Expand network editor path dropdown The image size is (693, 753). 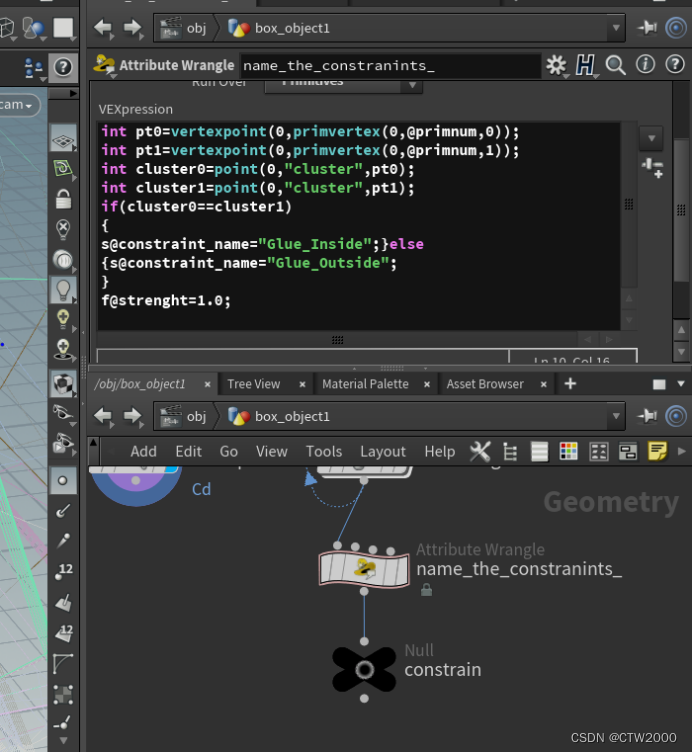coord(616,416)
